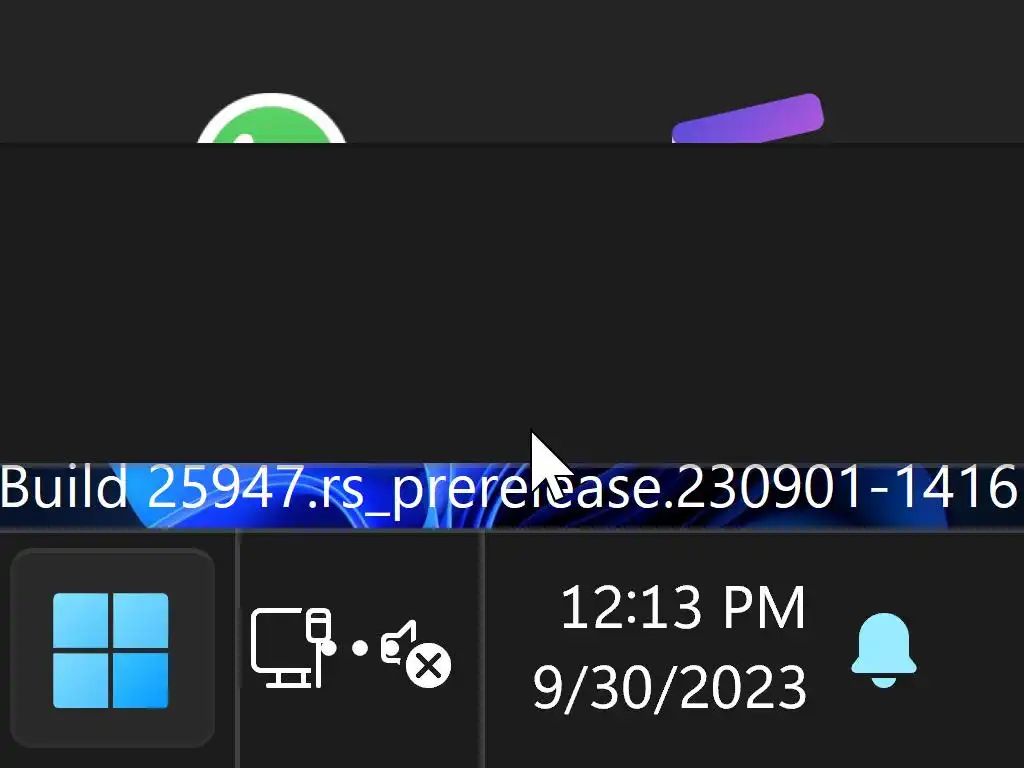Click the X badge on the speaker icon
Screen dimensions: 1024x768
click(x=429, y=667)
